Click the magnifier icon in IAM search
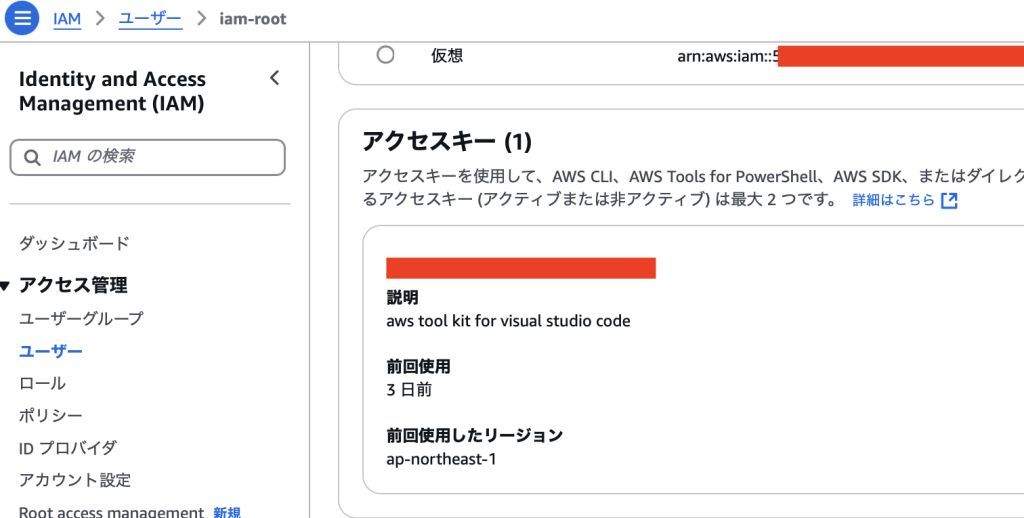Viewport: 1024px width, 518px height. [x=33, y=157]
